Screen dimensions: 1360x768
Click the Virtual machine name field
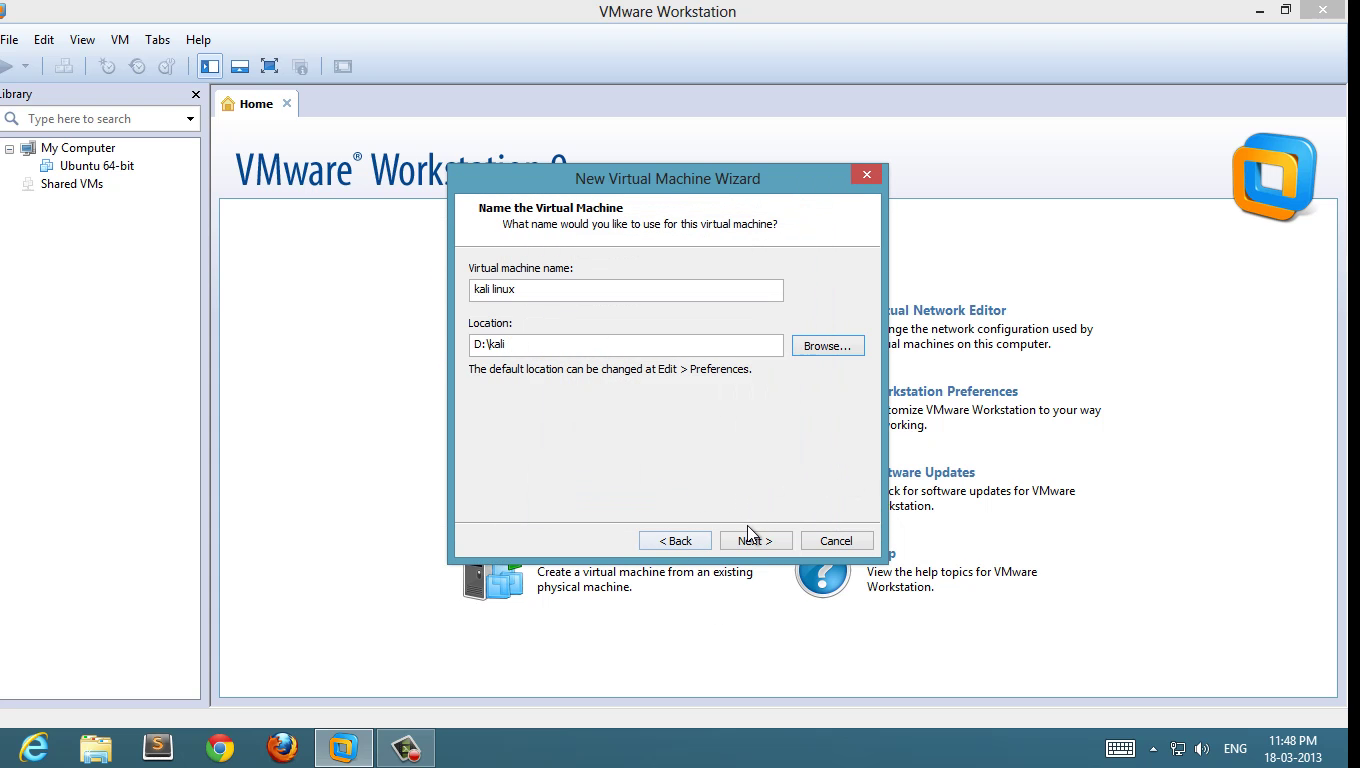coord(625,290)
